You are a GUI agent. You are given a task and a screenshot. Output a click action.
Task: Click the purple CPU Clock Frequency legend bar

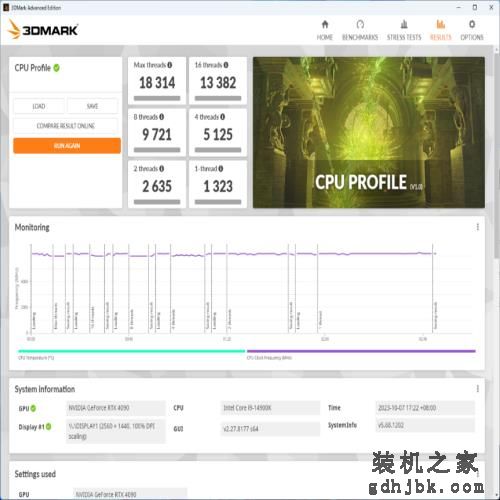point(361,351)
